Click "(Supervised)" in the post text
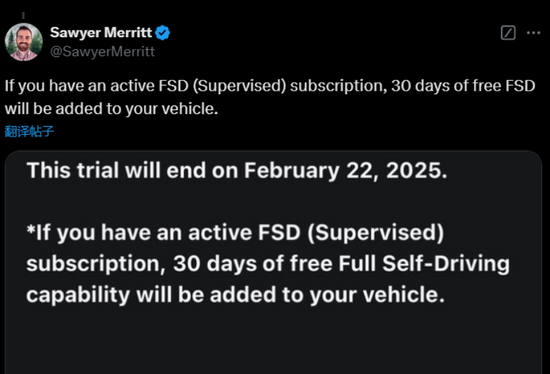Screen dimensions: 550x374 point(239,86)
